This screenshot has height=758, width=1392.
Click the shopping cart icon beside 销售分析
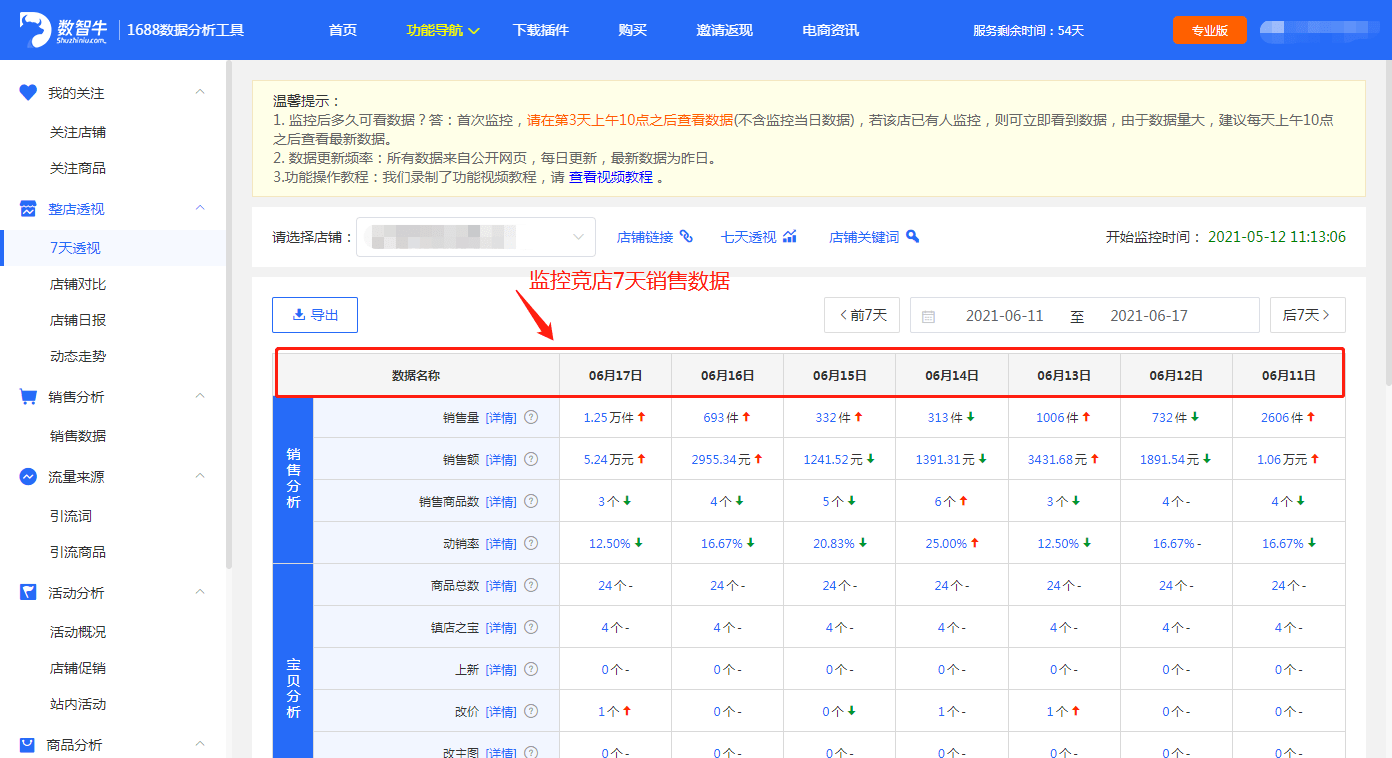click(x=29, y=397)
